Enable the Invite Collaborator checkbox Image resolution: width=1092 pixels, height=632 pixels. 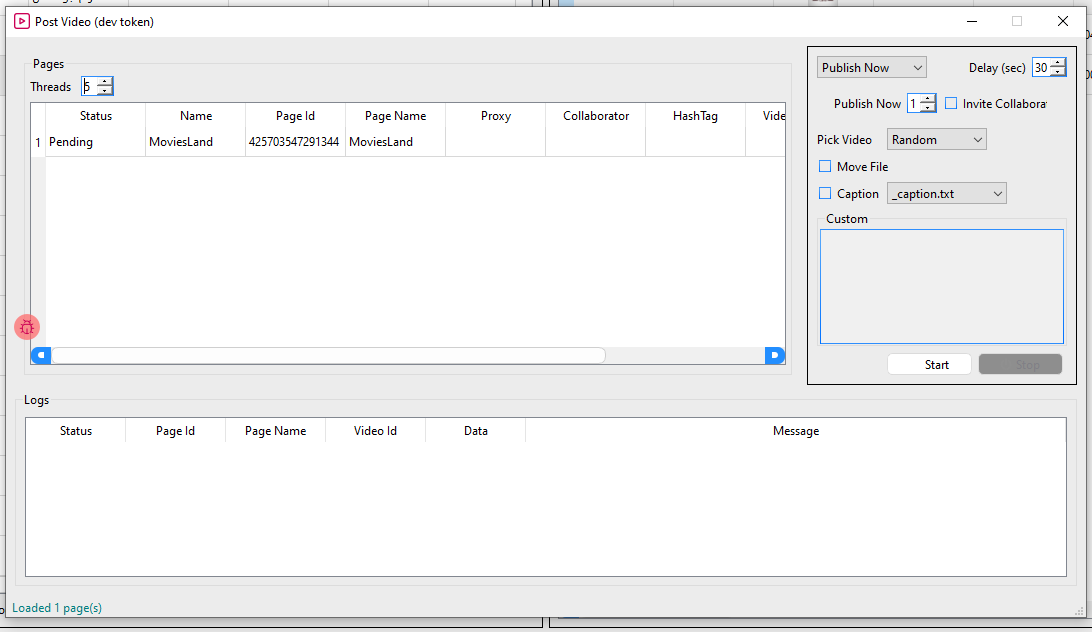pyautogui.click(x=951, y=104)
